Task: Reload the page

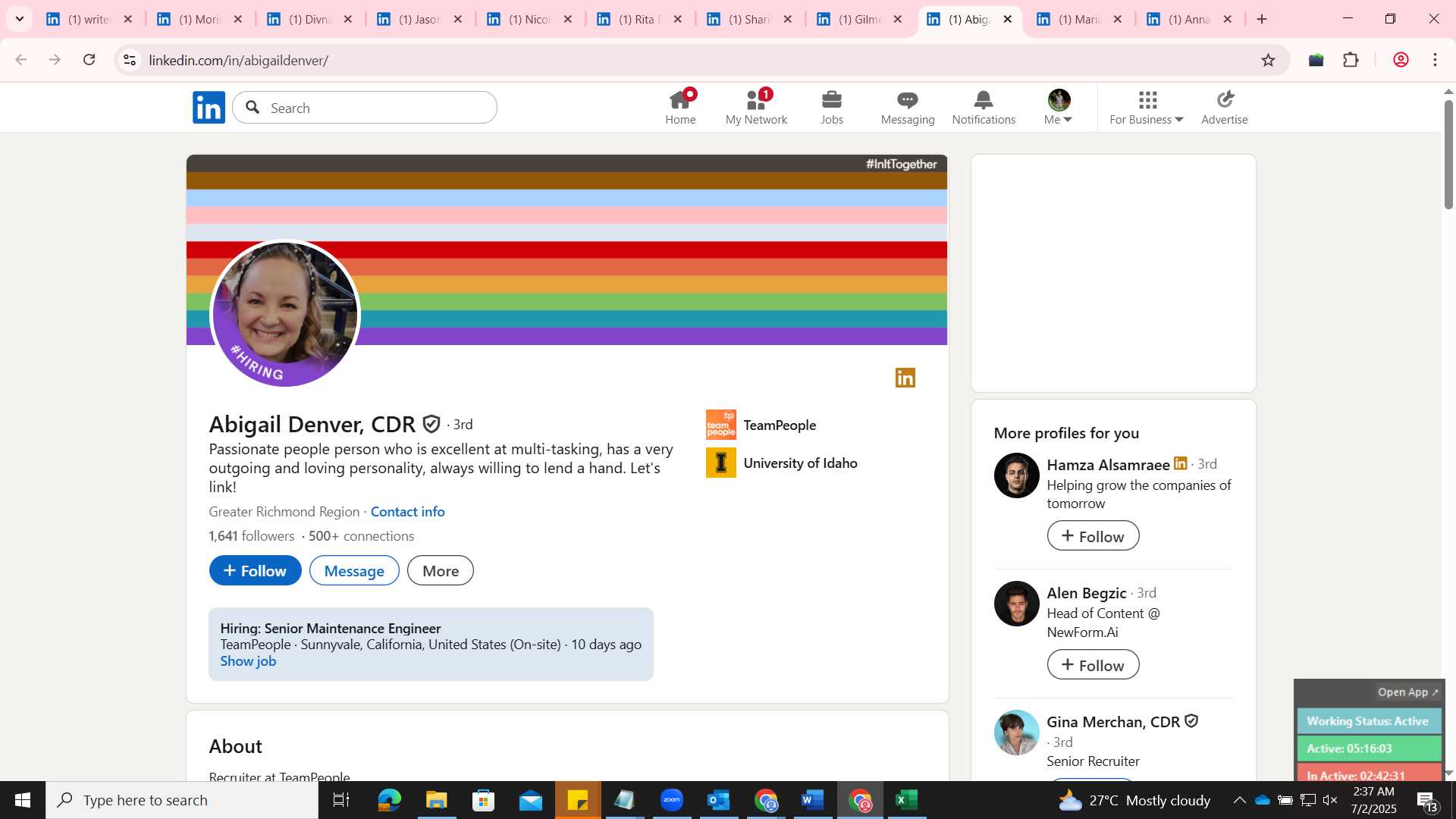Action: pos(89,60)
